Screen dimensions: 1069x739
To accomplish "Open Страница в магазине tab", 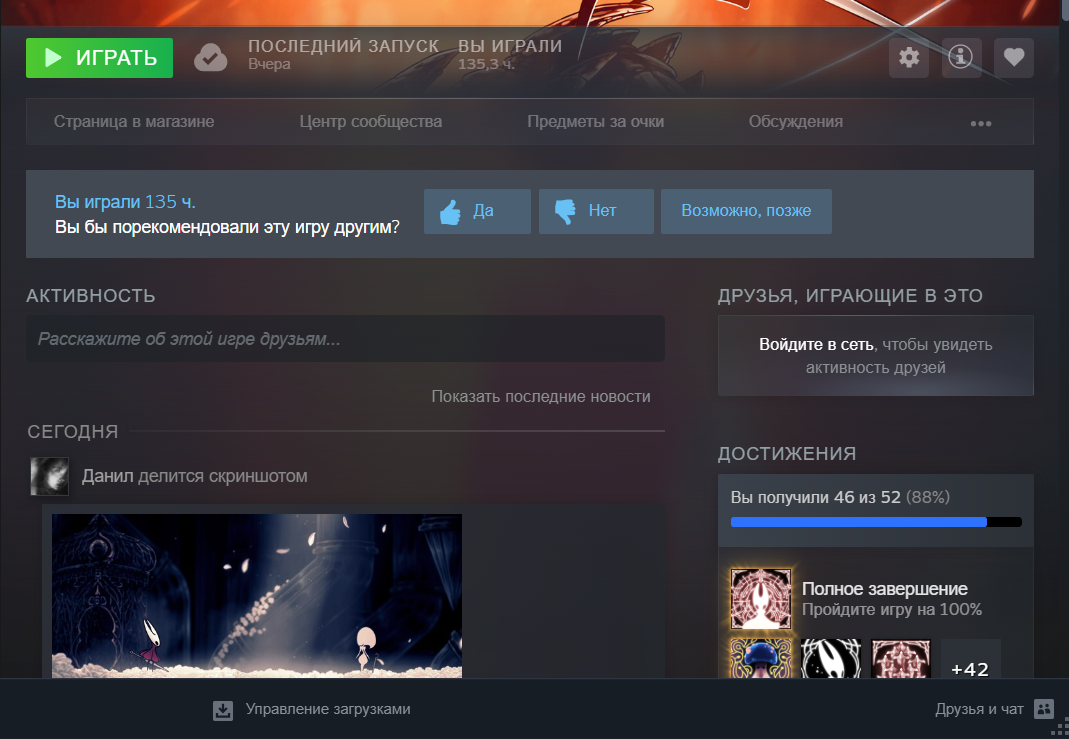I will (134, 122).
